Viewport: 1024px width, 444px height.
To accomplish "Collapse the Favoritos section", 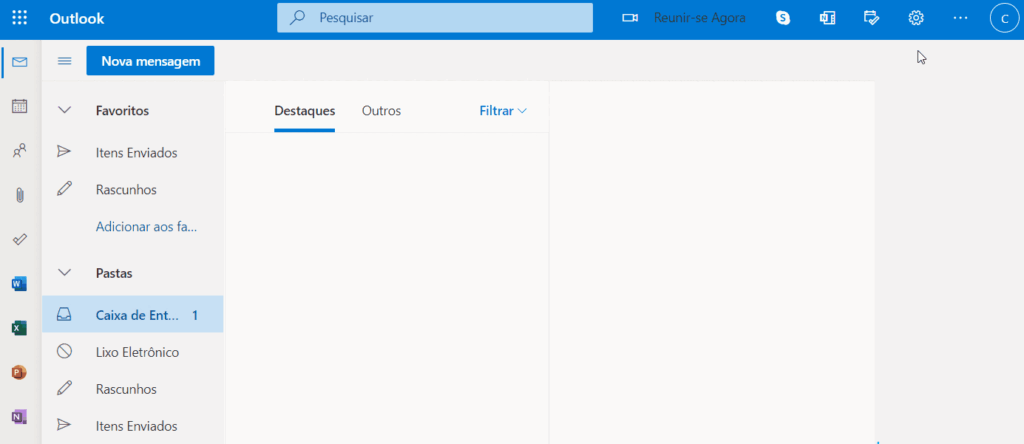I will [64, 110].
